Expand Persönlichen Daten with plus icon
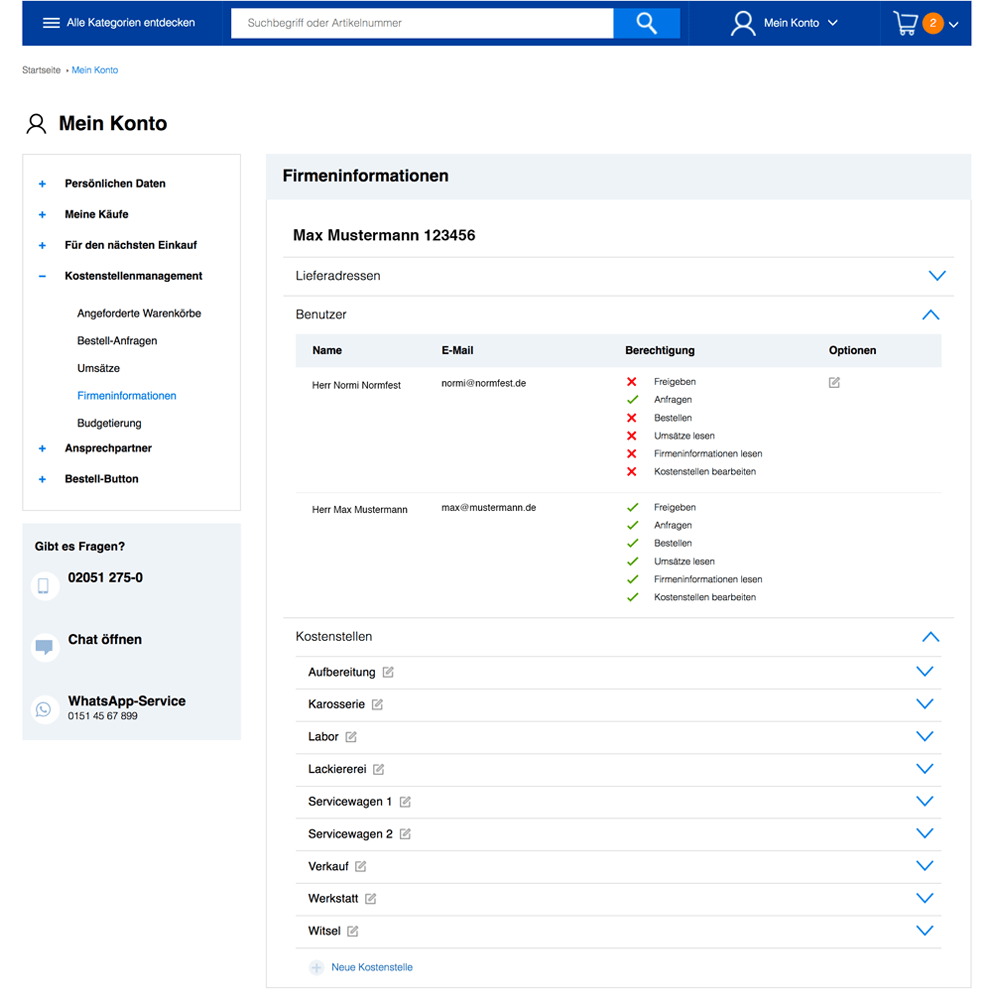 tap(42, 184)
